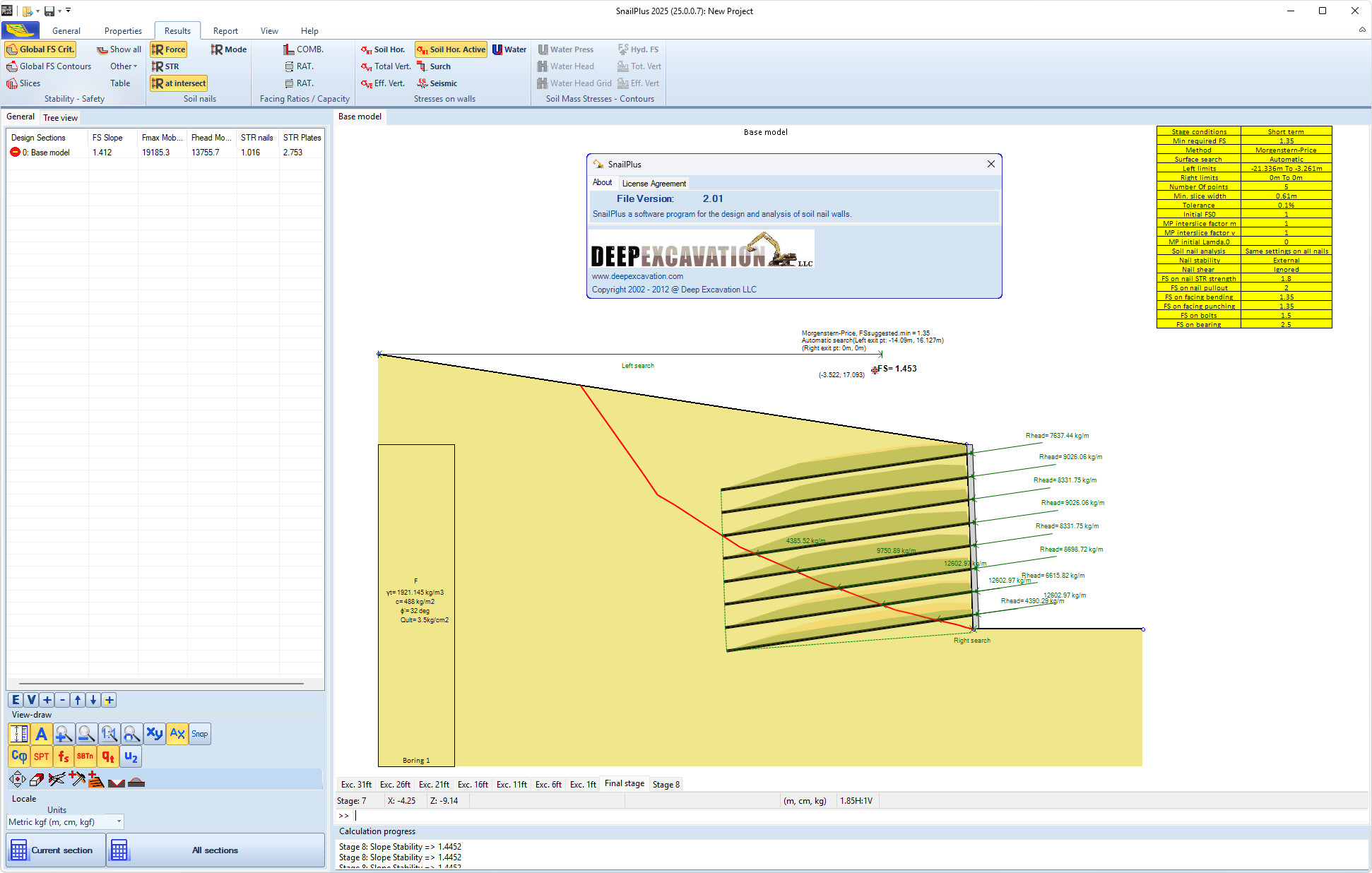
Task: Click the design sections horizontal scrollbar
Action: [x=161, y=684]
